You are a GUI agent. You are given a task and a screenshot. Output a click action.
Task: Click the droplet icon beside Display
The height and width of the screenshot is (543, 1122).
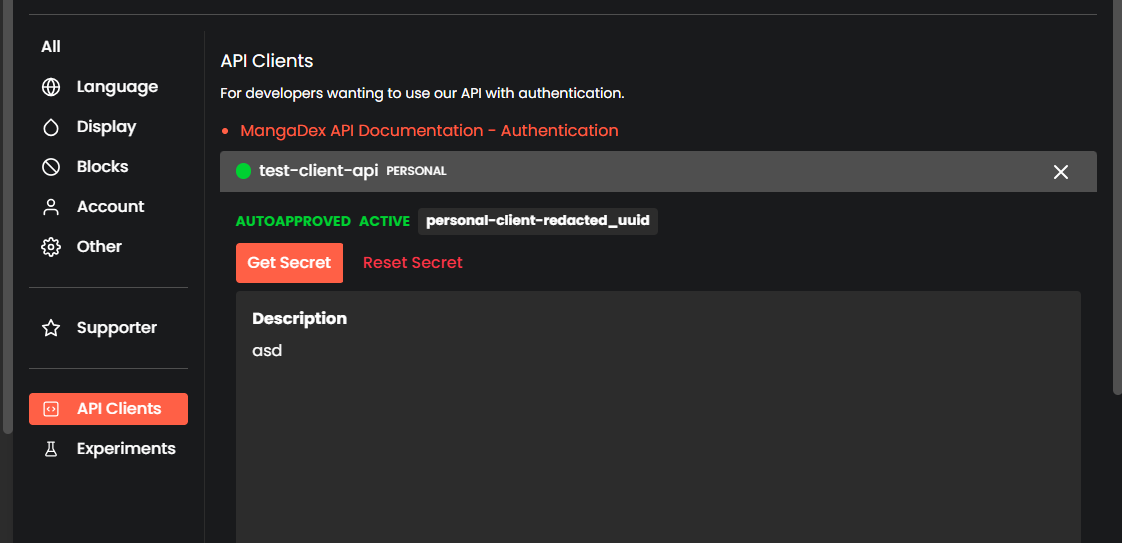point(51,127)
